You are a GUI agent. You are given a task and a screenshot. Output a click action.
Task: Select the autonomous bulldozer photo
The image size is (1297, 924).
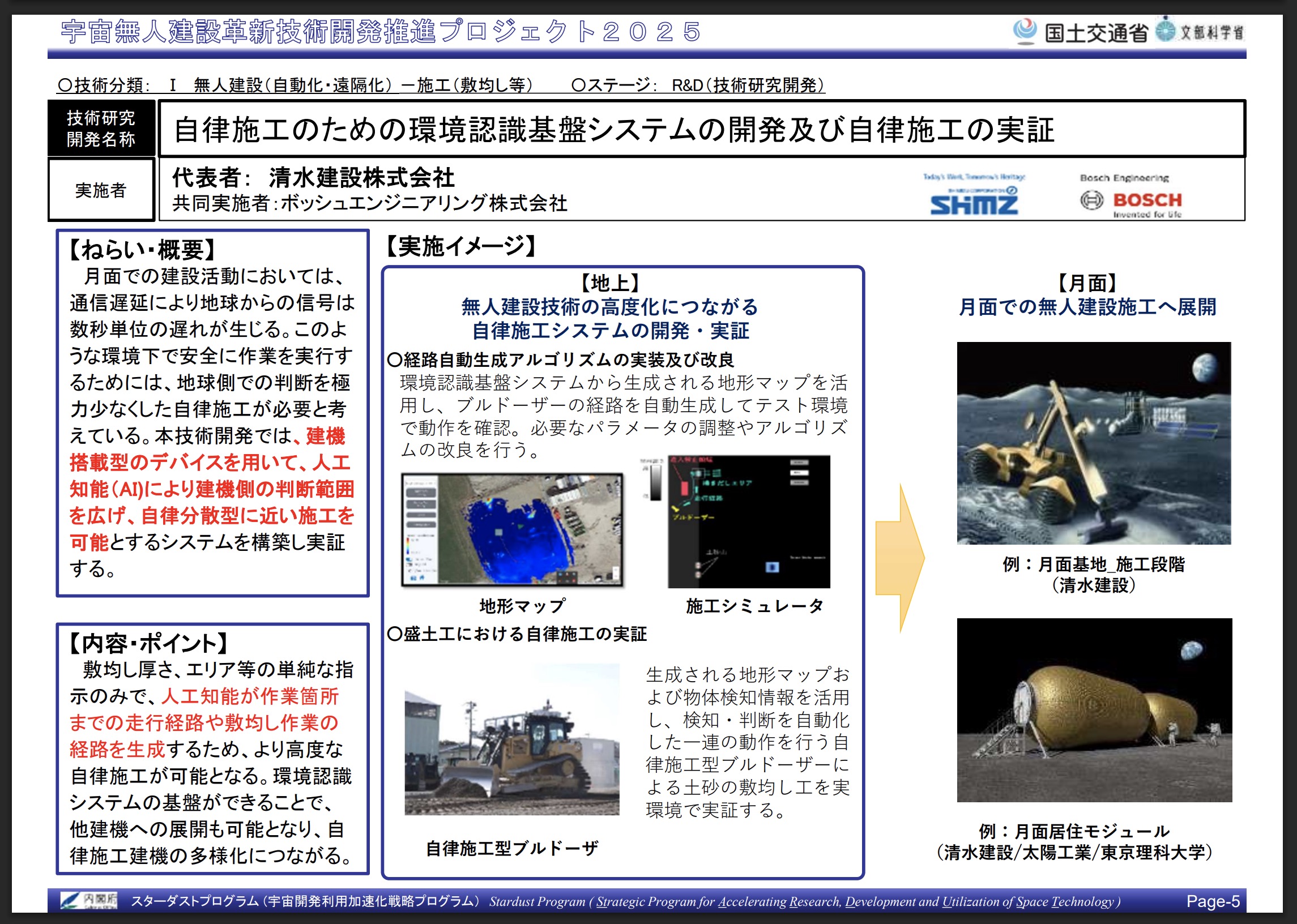(511, 739)
